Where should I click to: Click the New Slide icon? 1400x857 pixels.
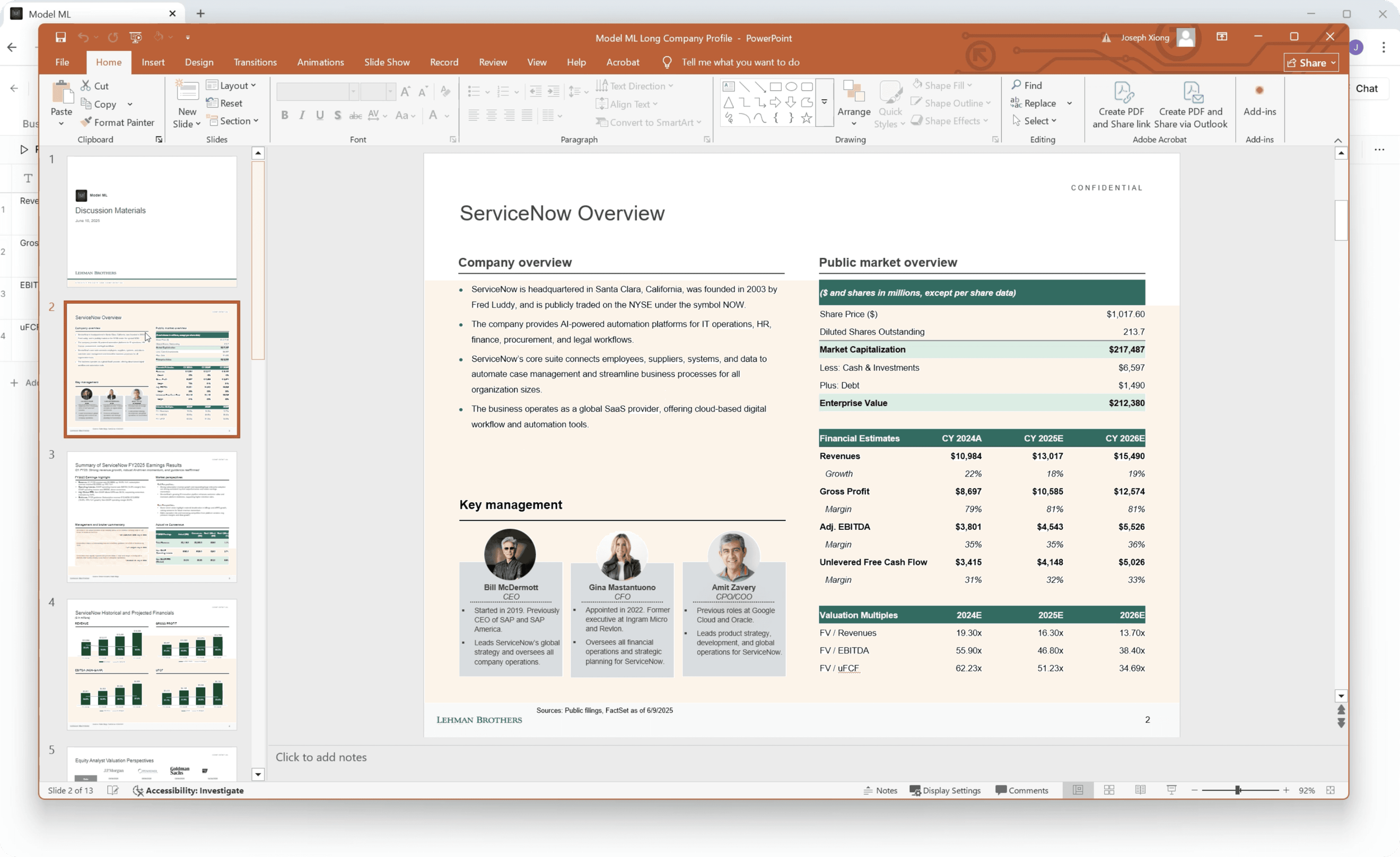[187, 92]
